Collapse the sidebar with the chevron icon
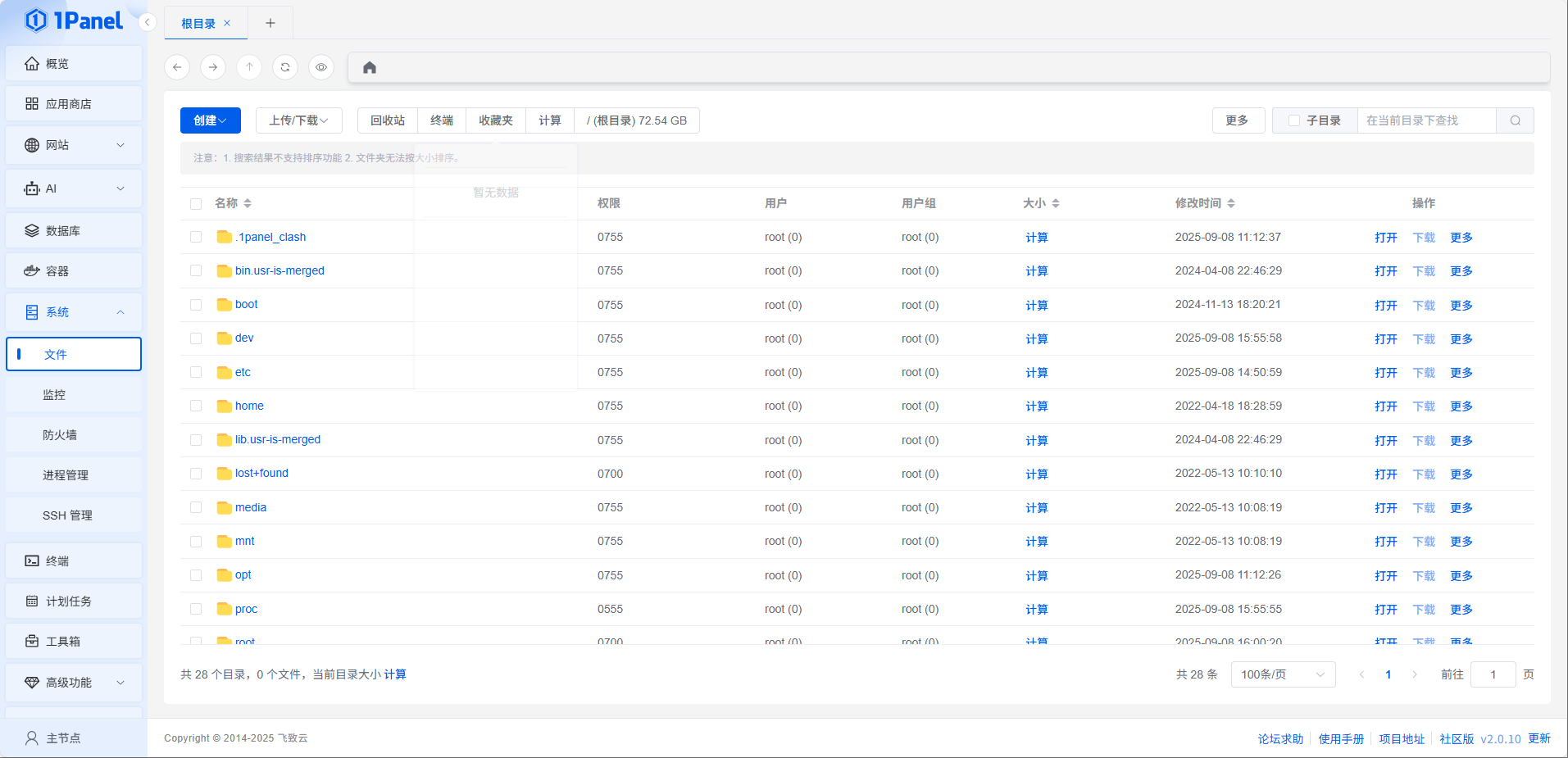Image resolution: width=1568 pixels, height=758 pixels. [x=148, y=22]
